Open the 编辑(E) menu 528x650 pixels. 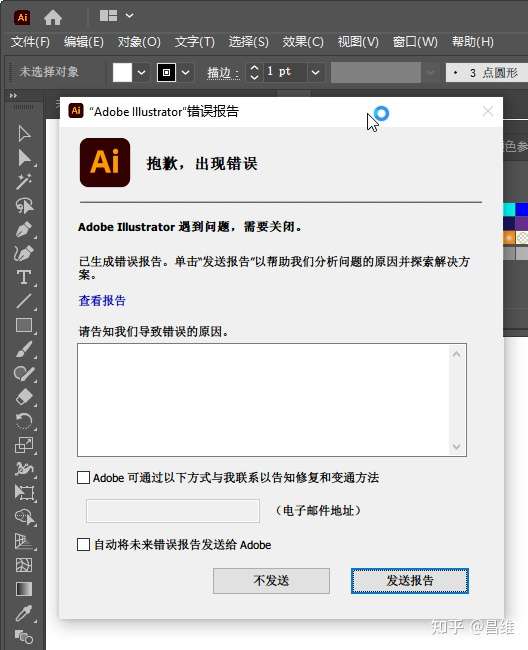[x=84, y=42]
